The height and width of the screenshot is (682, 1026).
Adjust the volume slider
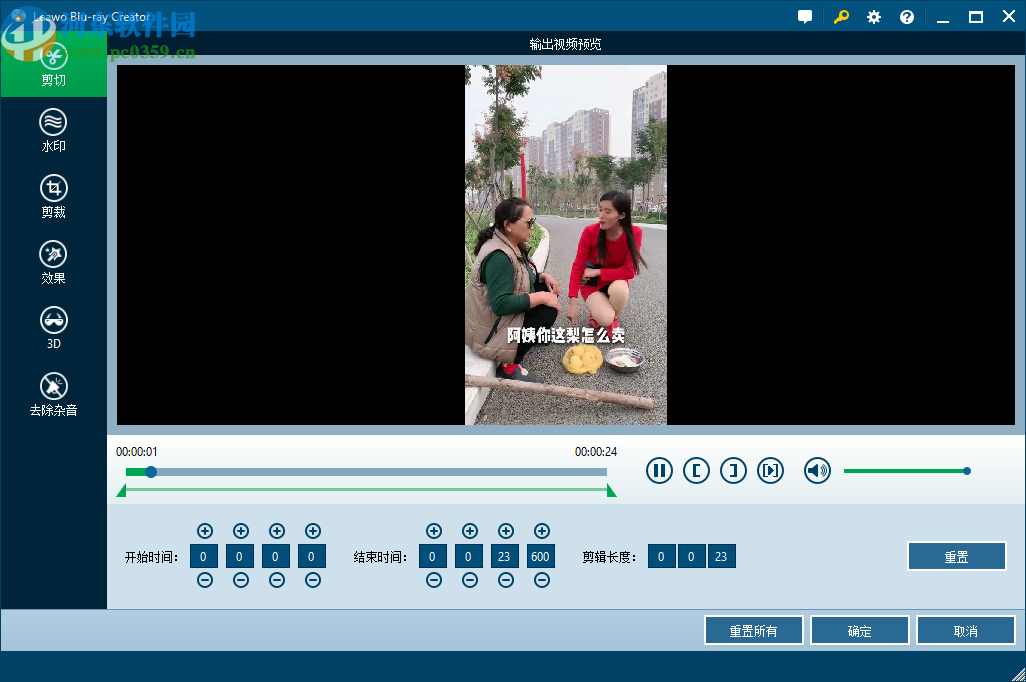point(966,470)
